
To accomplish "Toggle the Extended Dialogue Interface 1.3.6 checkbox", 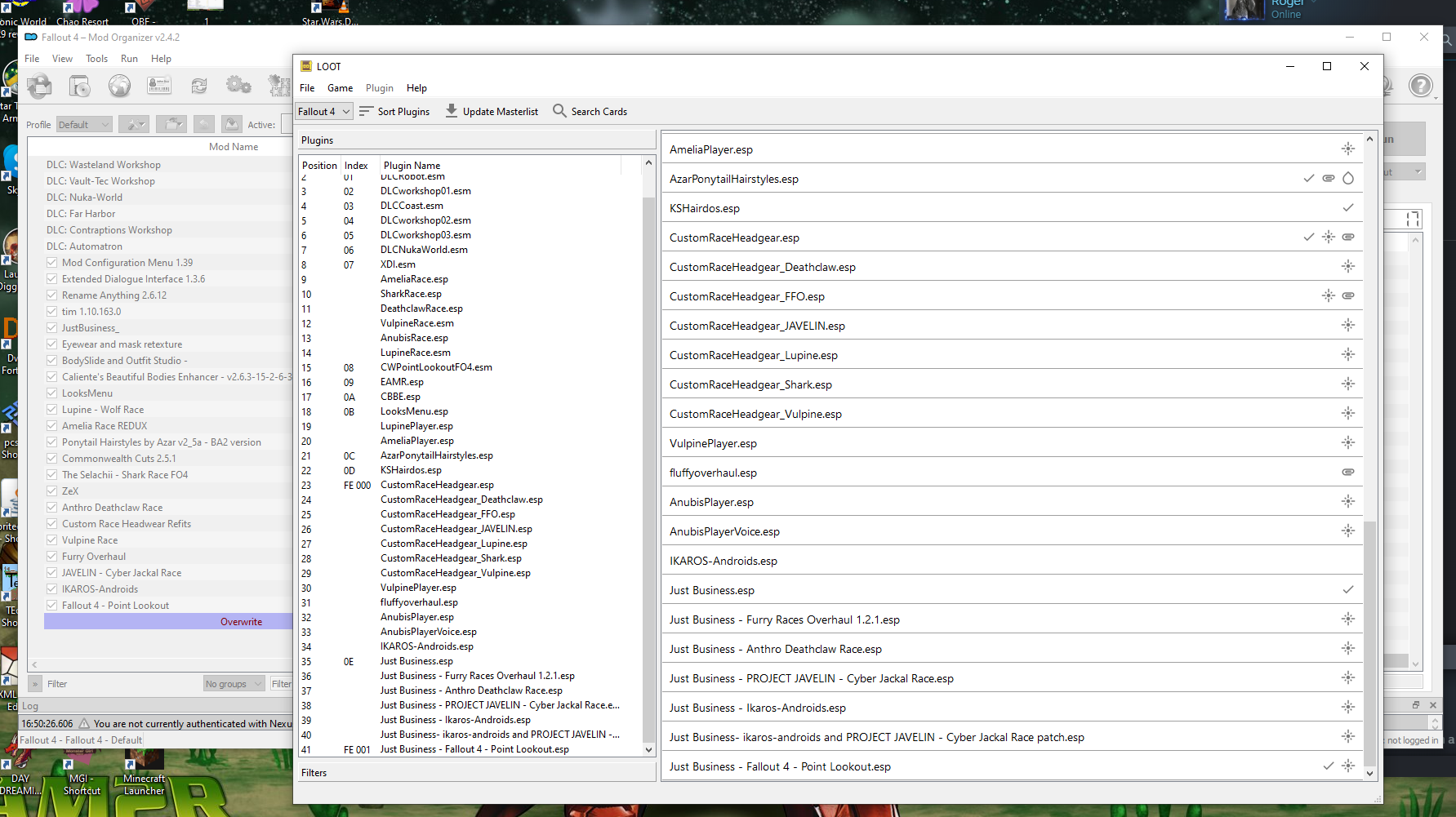I will click(x=52, y=279).
